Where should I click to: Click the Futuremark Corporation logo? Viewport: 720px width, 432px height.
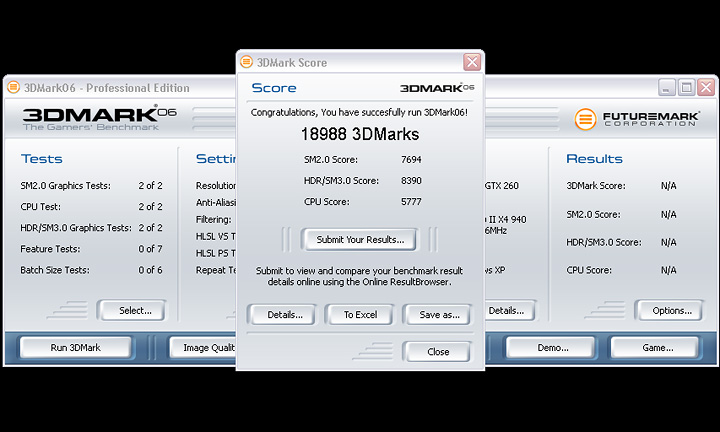(x=637, y=118)
